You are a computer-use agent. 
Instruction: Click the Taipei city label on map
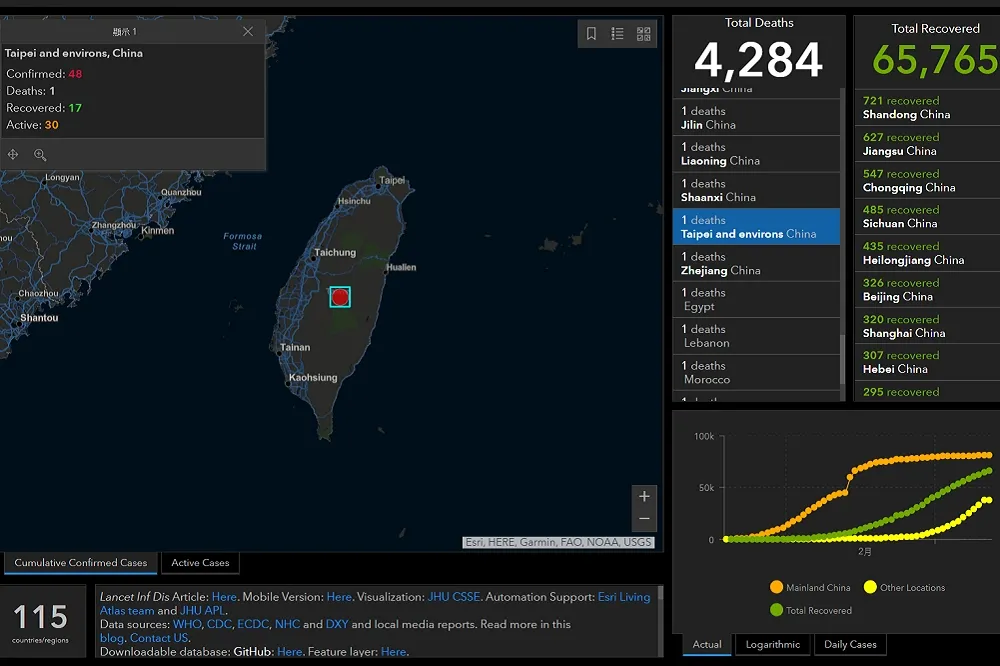392,181
